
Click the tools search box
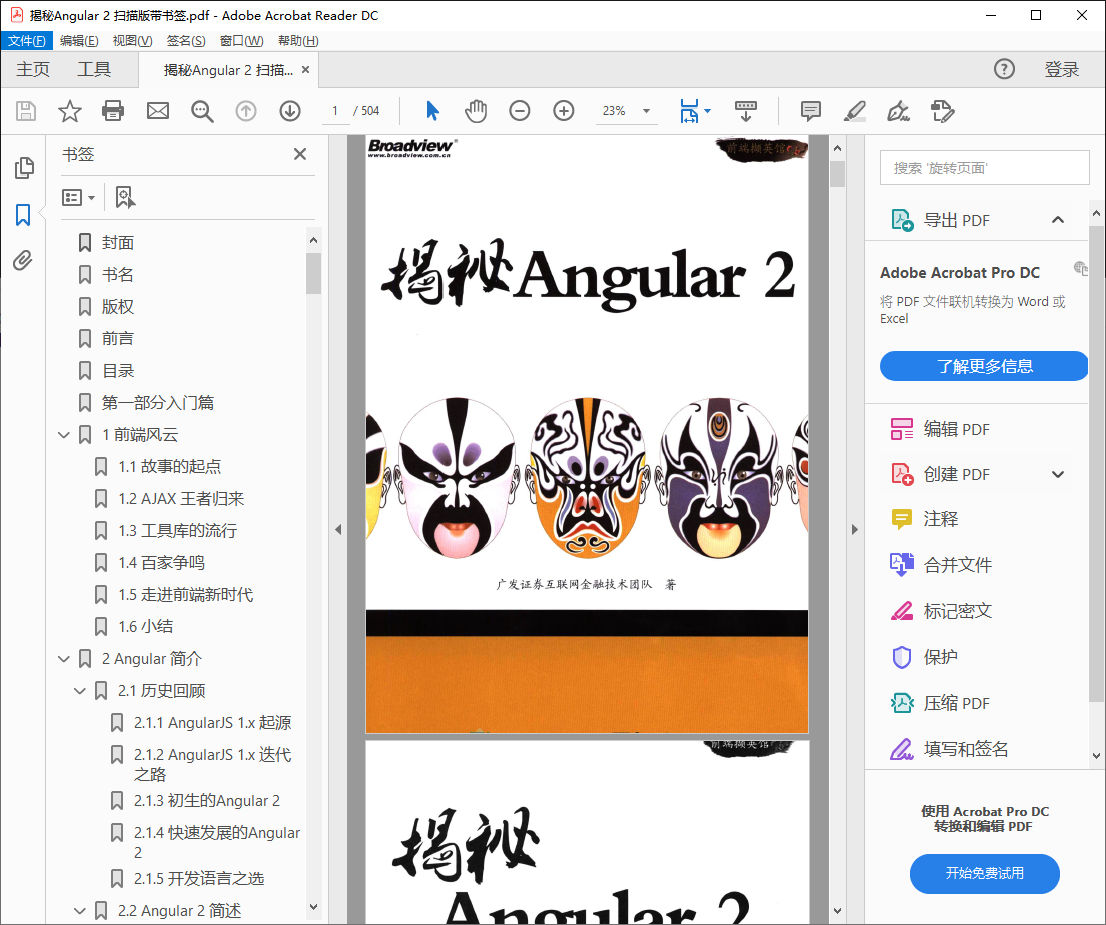(984, 168)
